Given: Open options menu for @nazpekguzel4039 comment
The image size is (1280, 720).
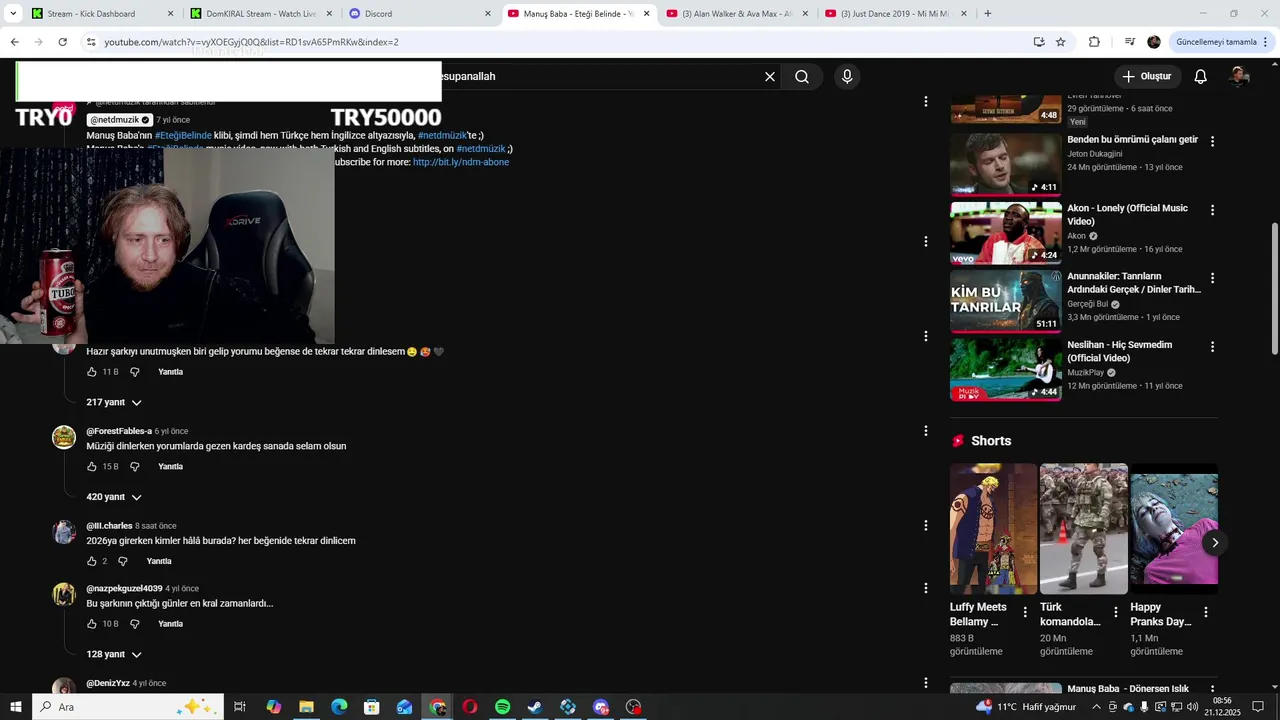Looking at the screenshot, I should [925, 588].
